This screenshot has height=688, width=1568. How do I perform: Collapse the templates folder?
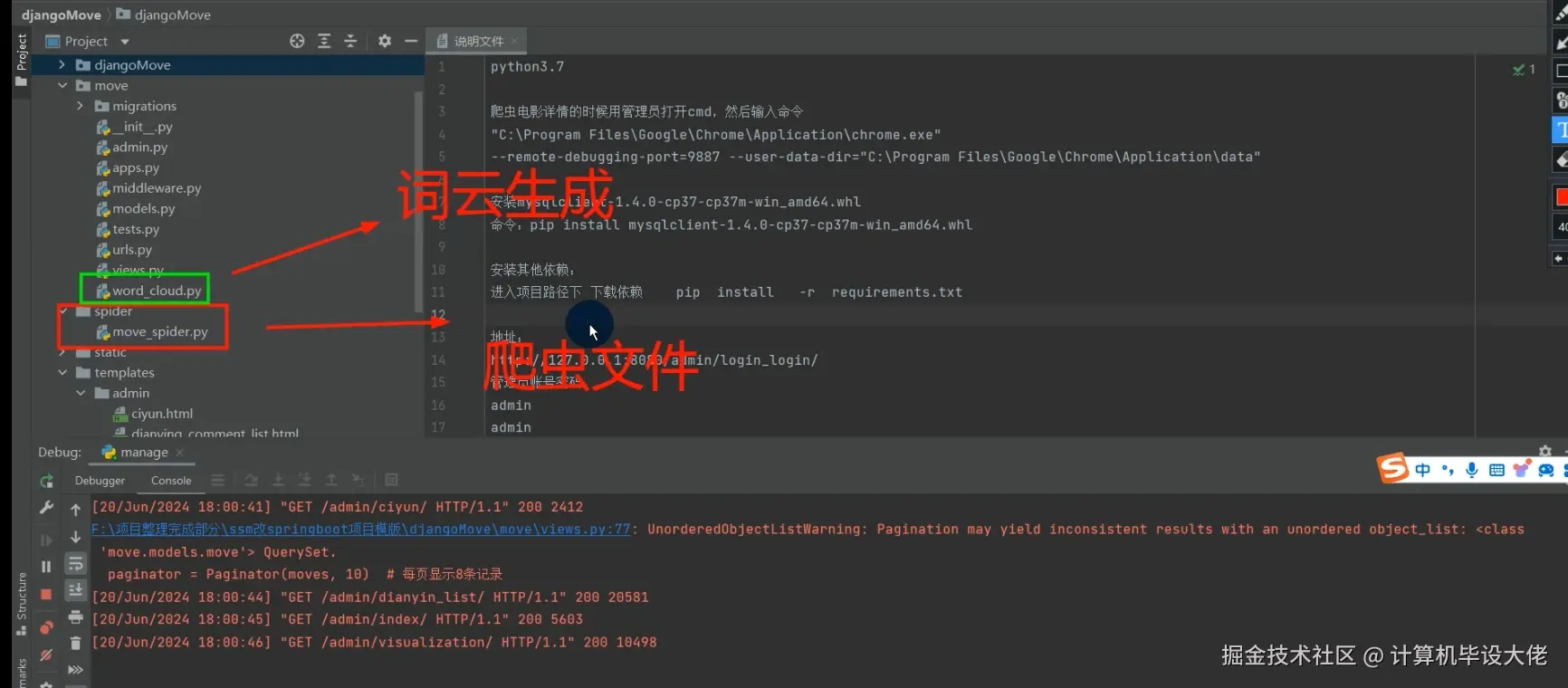[x=62, y=373]
